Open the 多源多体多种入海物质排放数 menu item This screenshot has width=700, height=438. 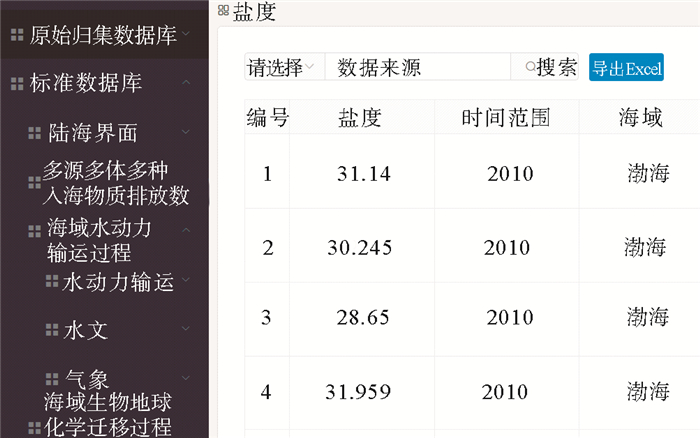[115, 182]
